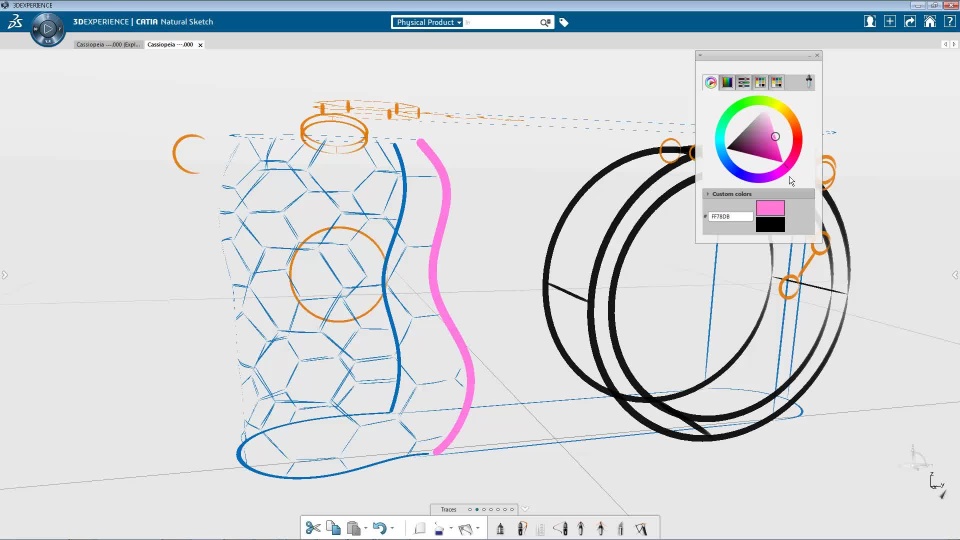Click the blank sheet icon in bottom toolbar

pos(419,528)
